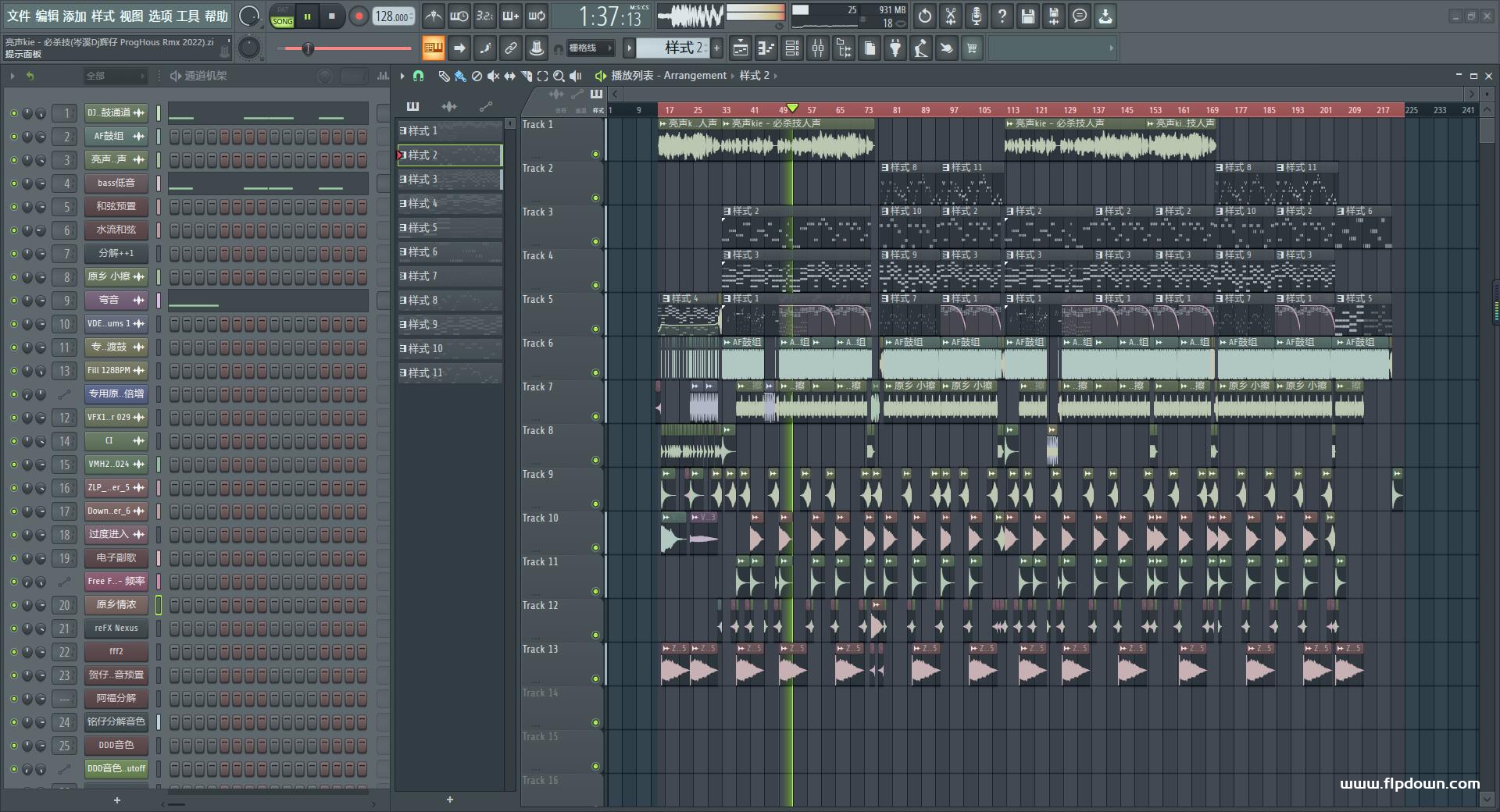1500x812 pixels.
Task: Open the audio editor scissors icon
Action: click(x=951, y=16)
